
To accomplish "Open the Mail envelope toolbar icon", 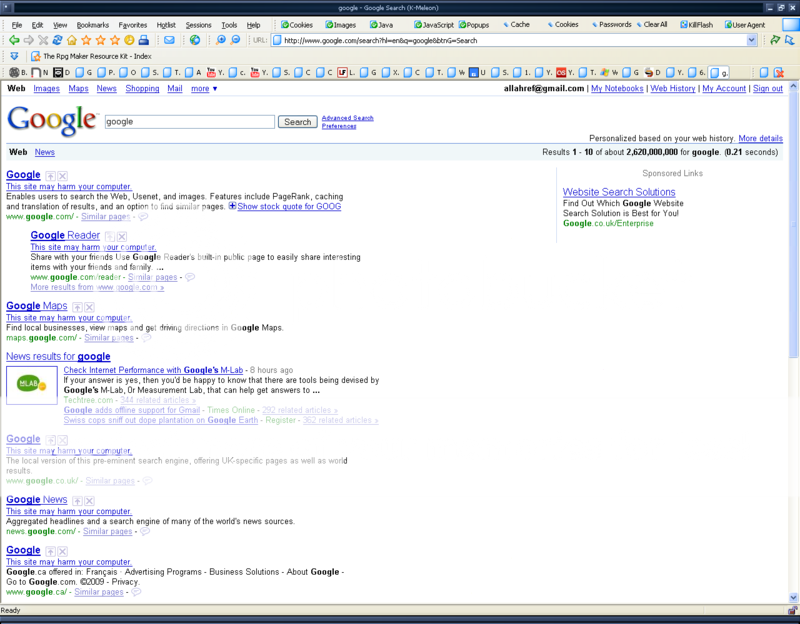I will 169,40.
